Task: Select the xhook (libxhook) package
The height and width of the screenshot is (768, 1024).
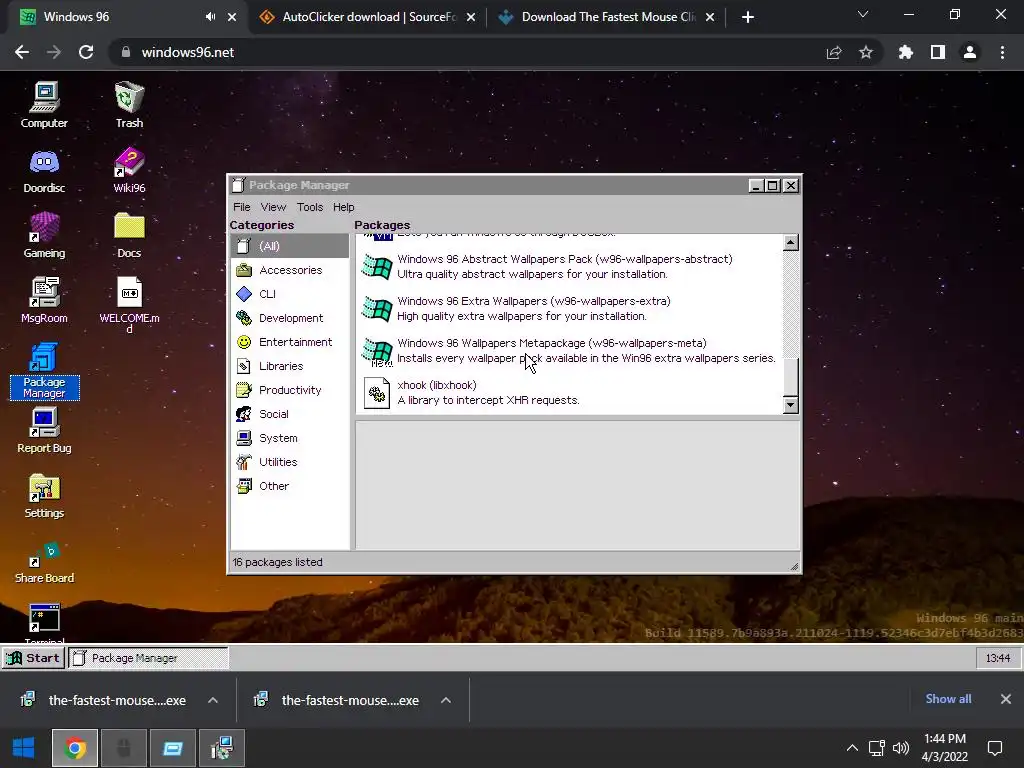Action: (x=569, y=392)
